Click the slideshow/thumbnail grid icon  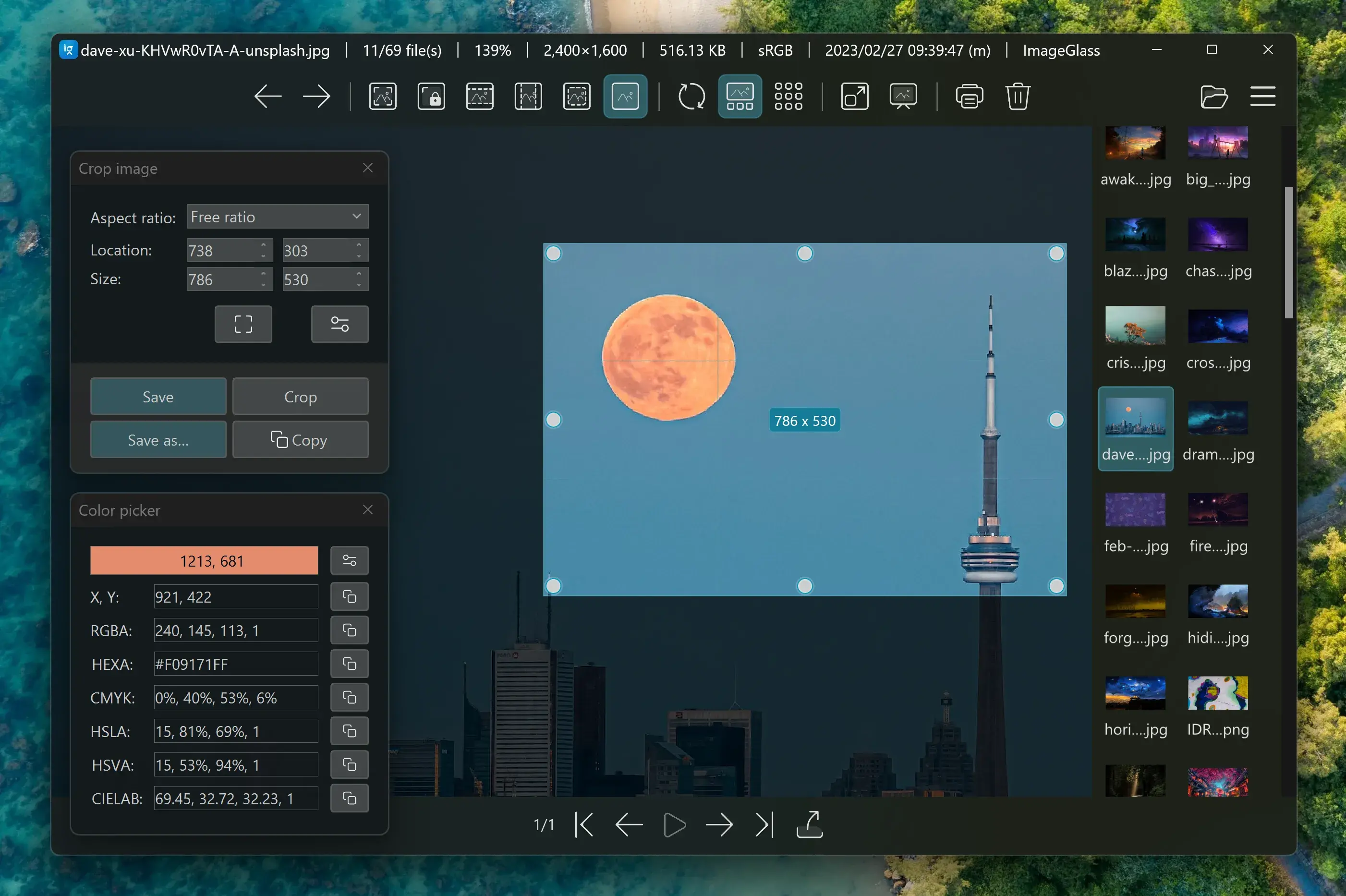click(x=788, y=95)
